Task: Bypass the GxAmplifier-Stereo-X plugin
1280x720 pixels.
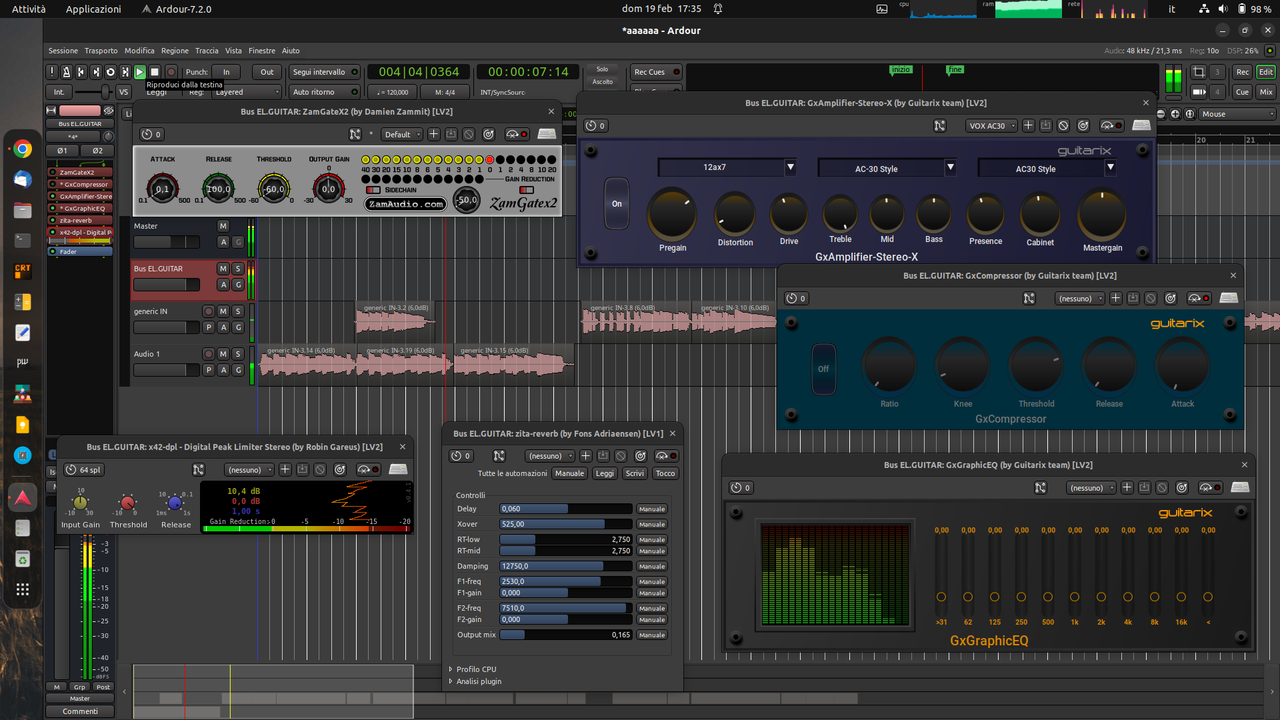Action: (1111, 126)
